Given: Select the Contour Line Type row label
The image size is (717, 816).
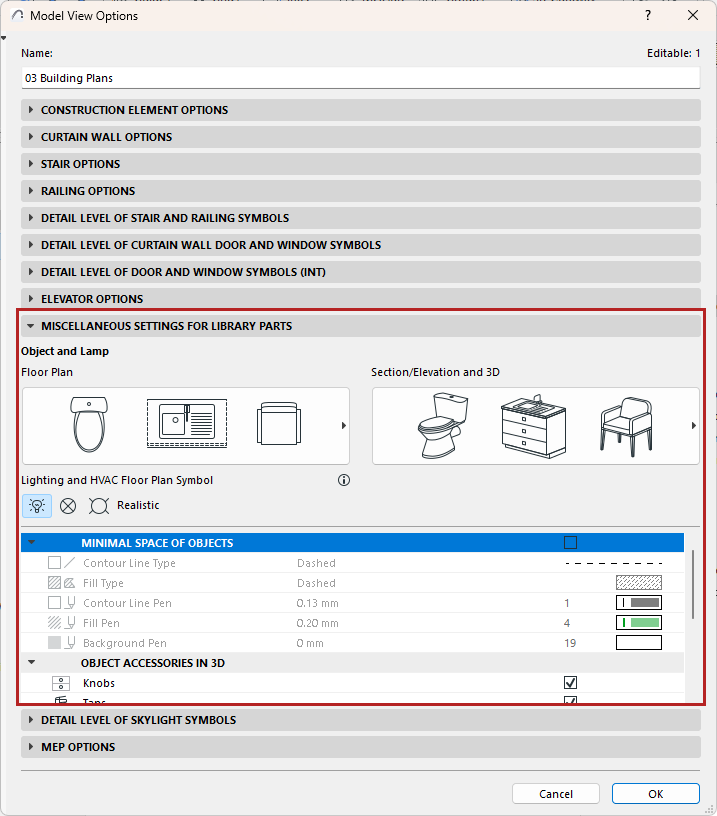Looking at the screenshot, I should click(x=129, y=563).
